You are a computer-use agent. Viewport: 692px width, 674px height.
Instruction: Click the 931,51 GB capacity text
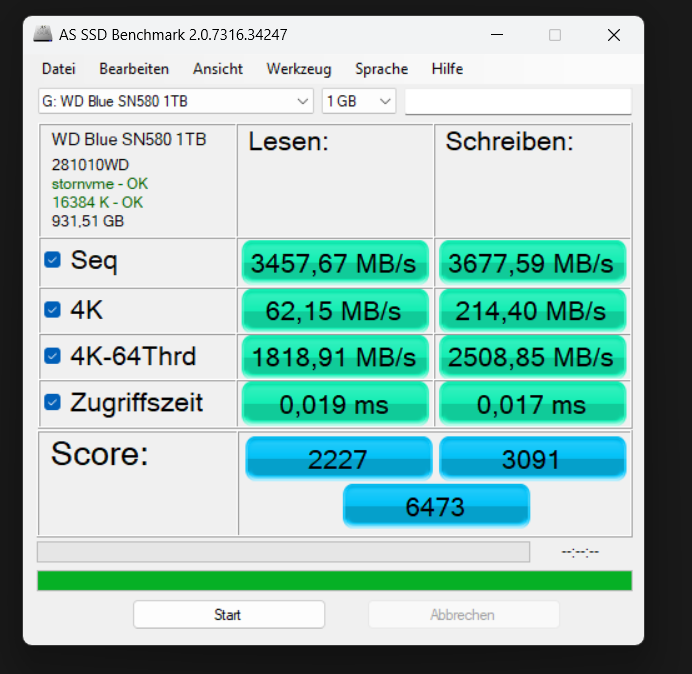coord(88,221)
